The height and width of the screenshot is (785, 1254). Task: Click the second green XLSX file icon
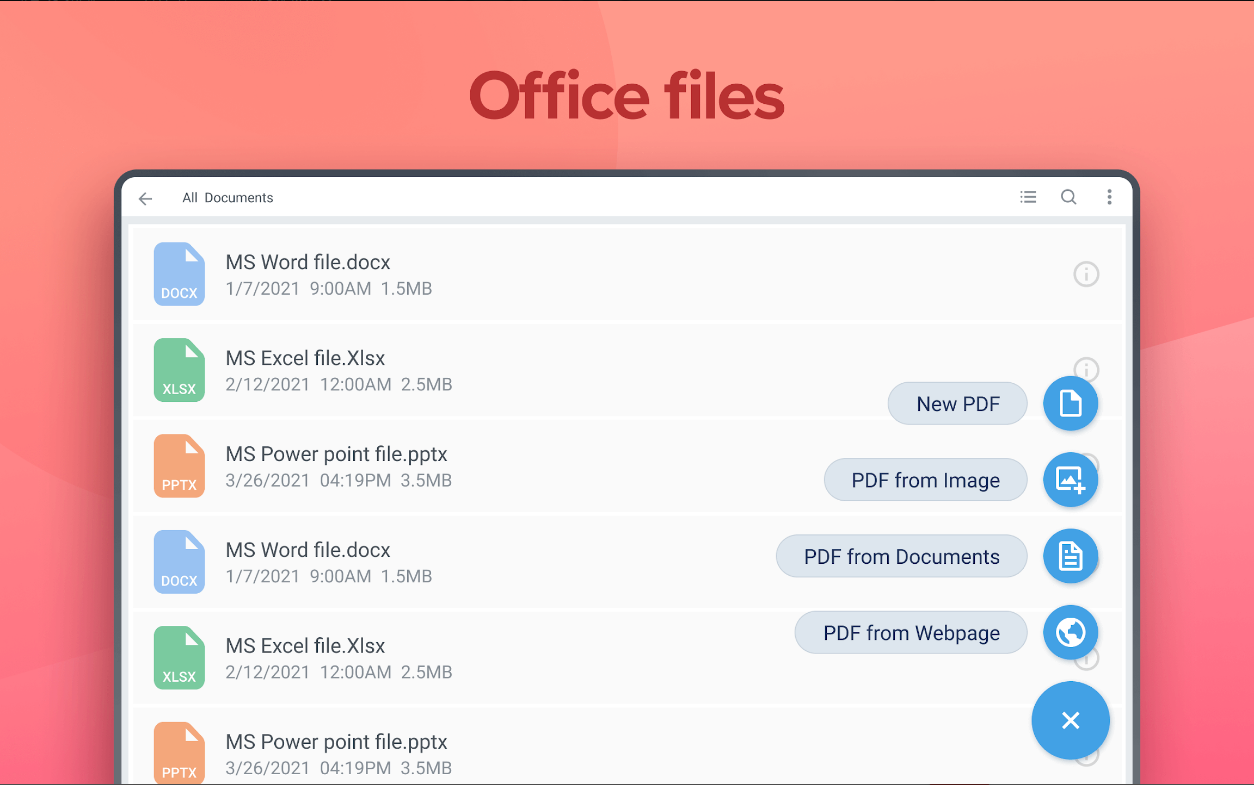(x=179, y=658)
